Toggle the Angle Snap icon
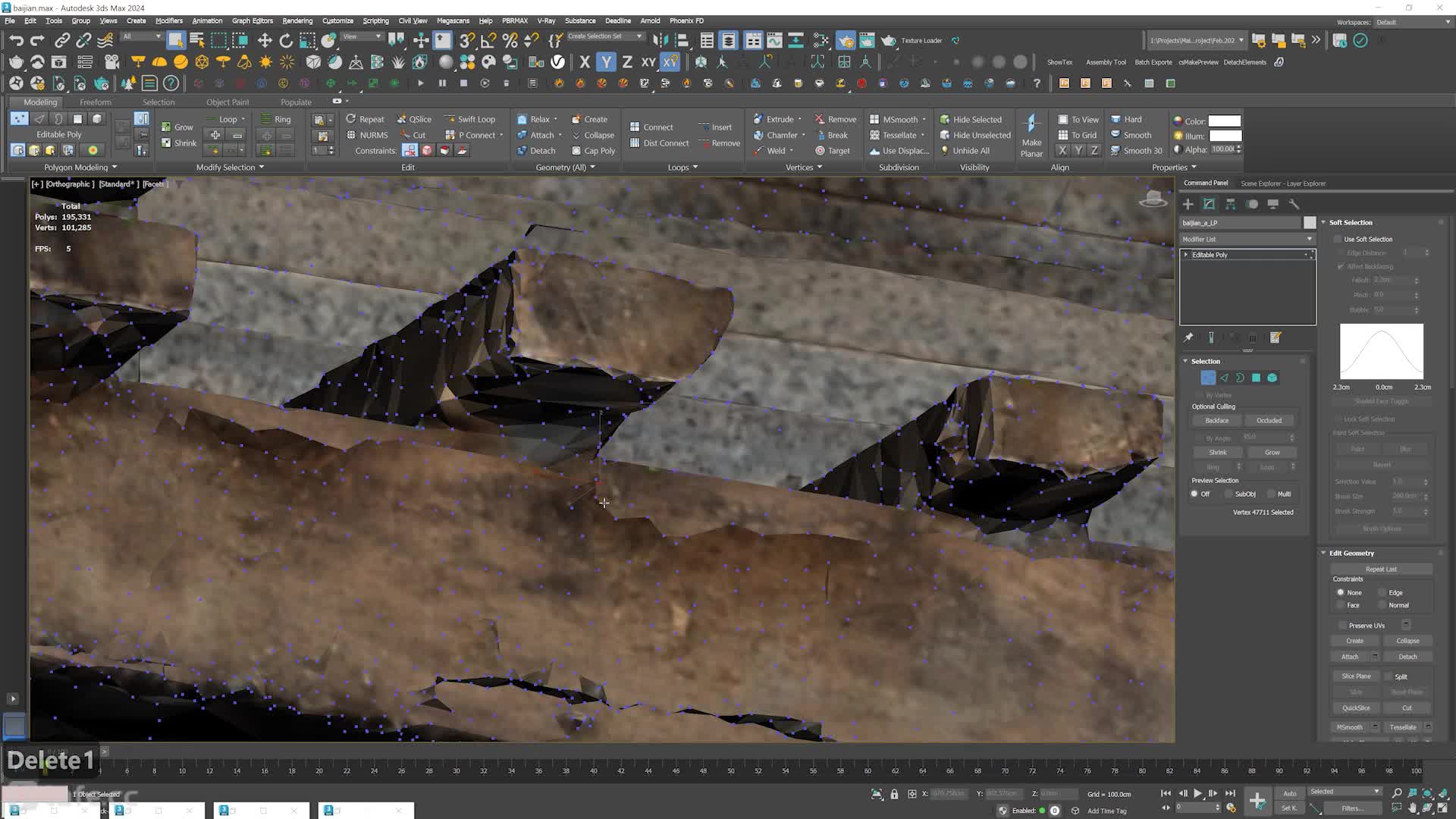1456x819 pixels. point(488,40)
